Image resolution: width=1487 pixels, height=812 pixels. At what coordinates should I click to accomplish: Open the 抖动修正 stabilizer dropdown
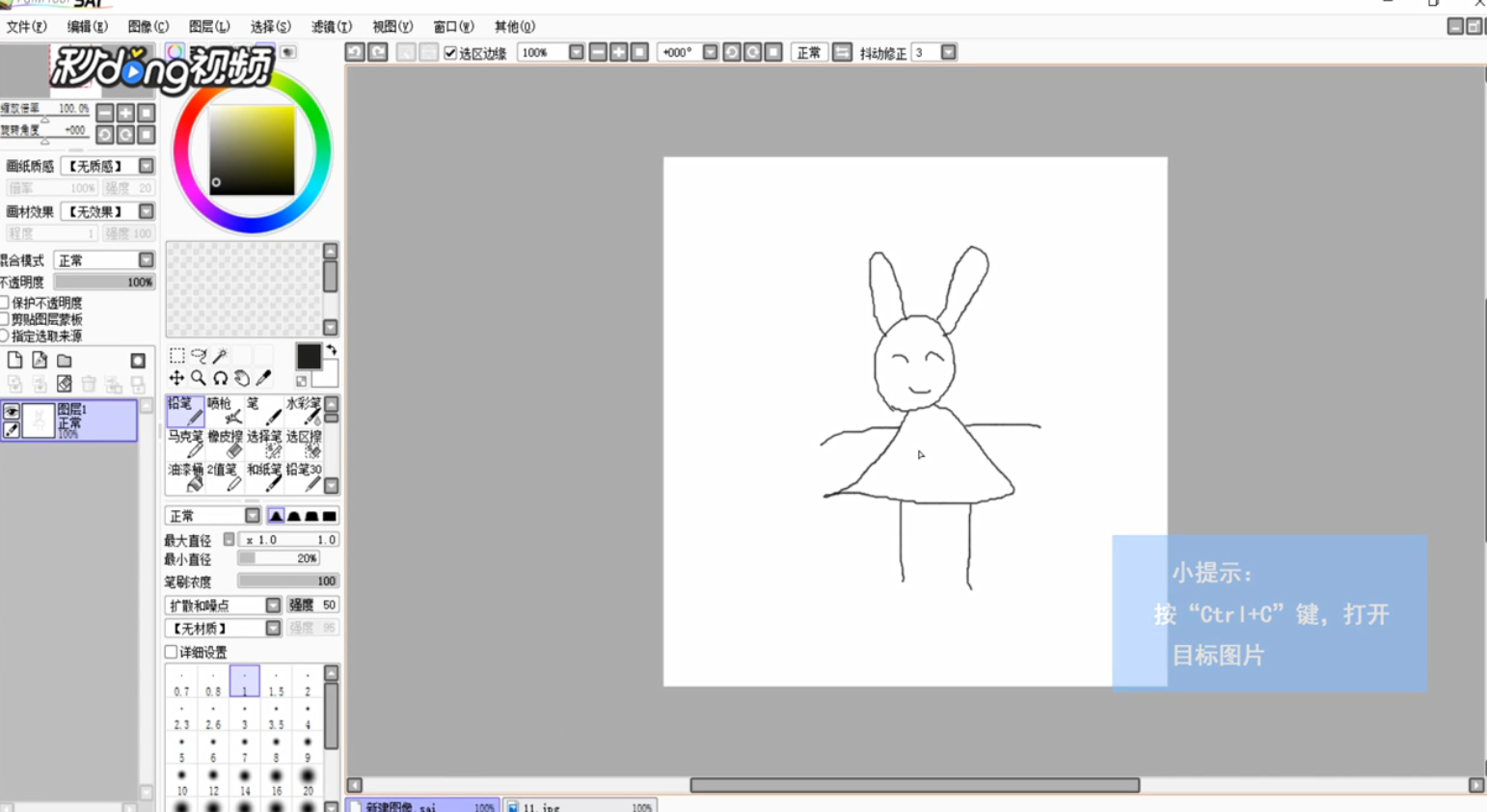coord(949,52)
